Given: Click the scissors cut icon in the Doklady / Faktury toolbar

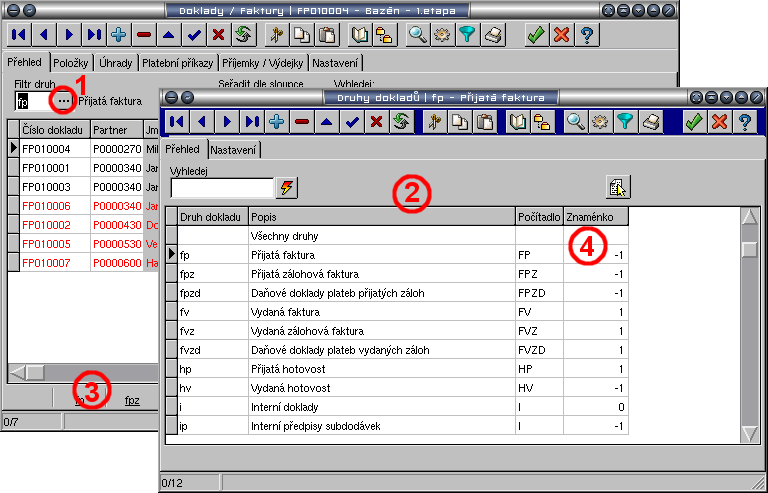Looking at the screenshot, I should (x=277, y=34).
